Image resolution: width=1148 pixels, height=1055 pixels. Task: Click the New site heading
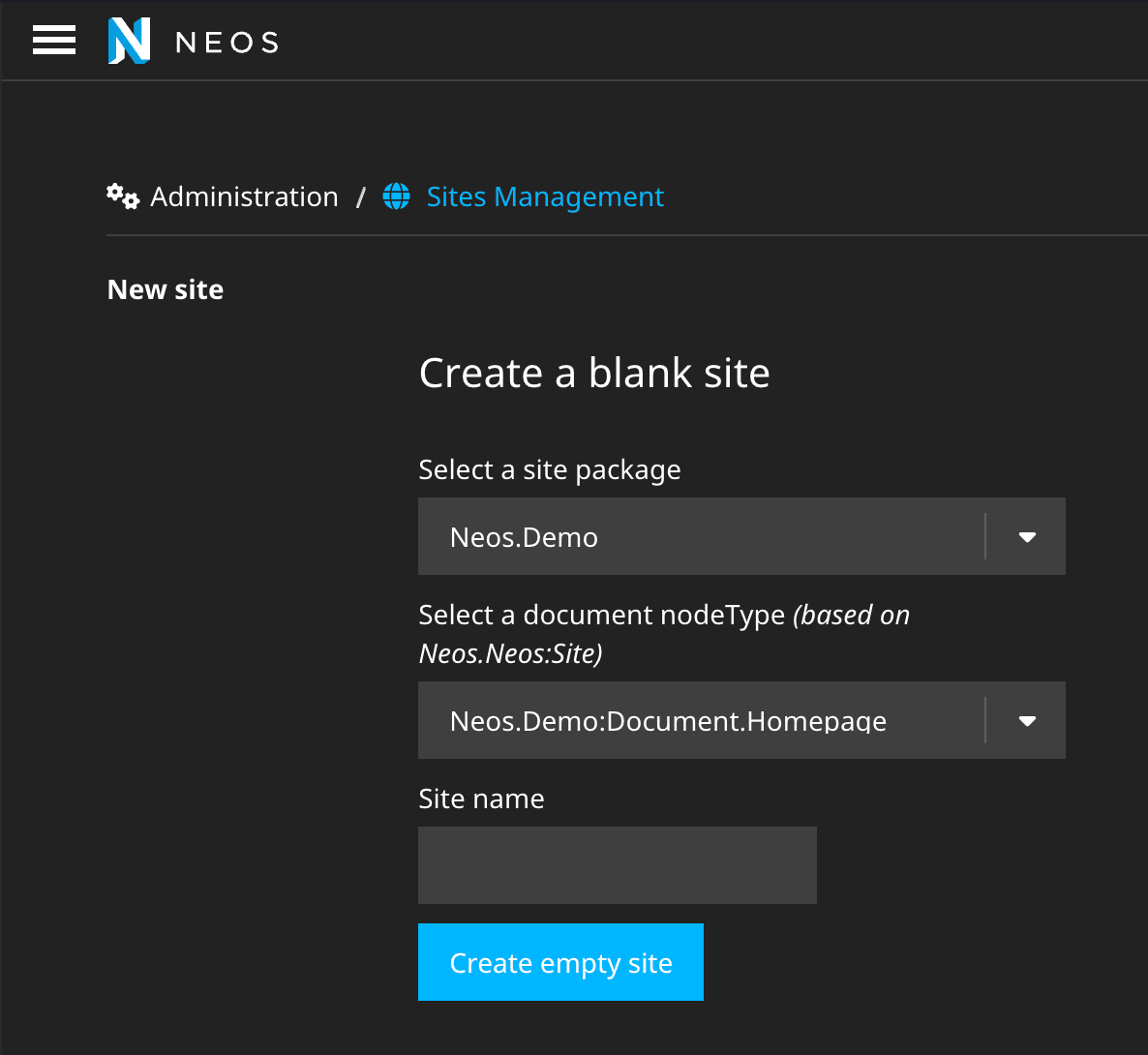[x=166, y=290]
